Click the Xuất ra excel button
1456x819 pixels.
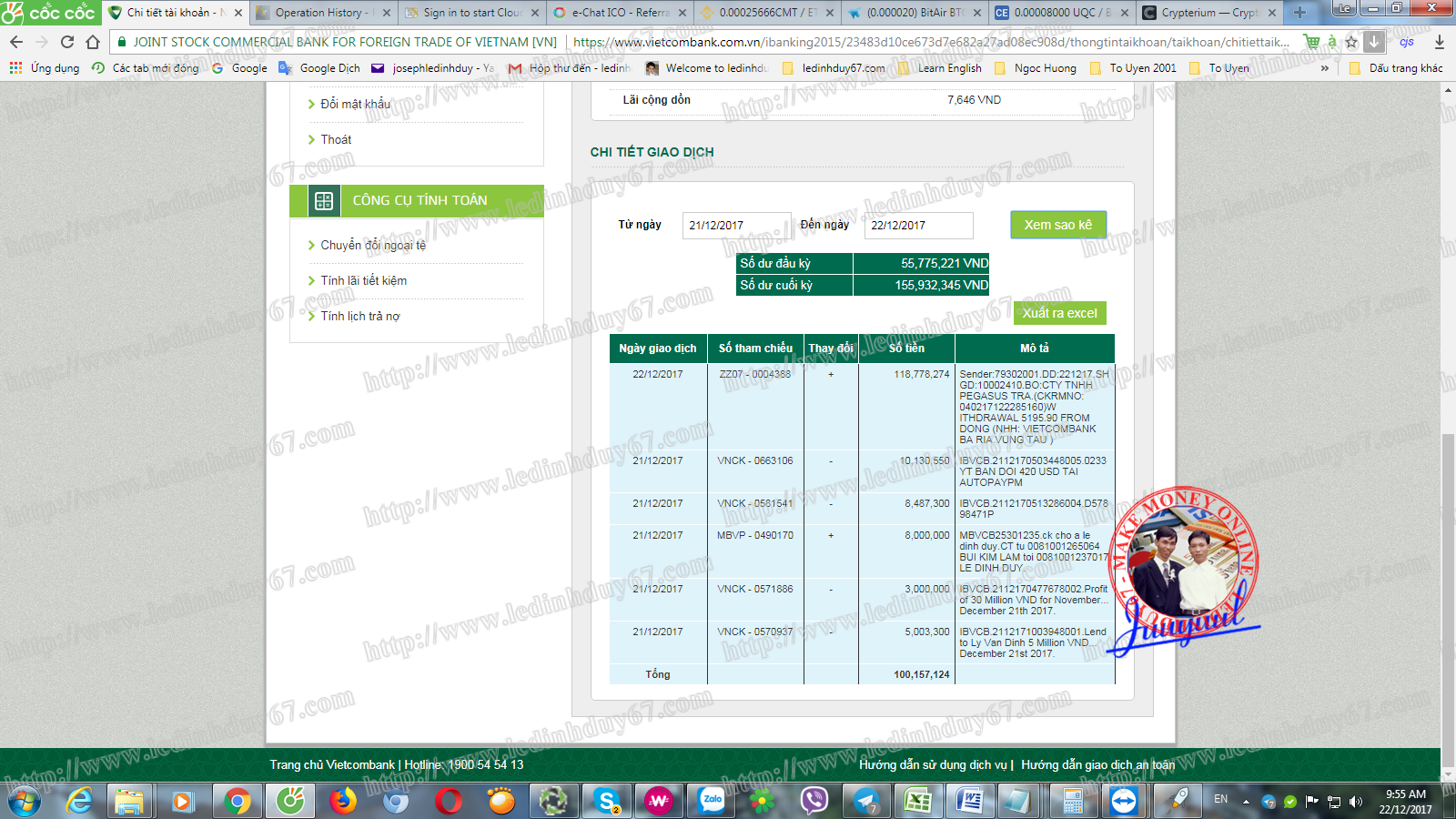[1060, 313]
